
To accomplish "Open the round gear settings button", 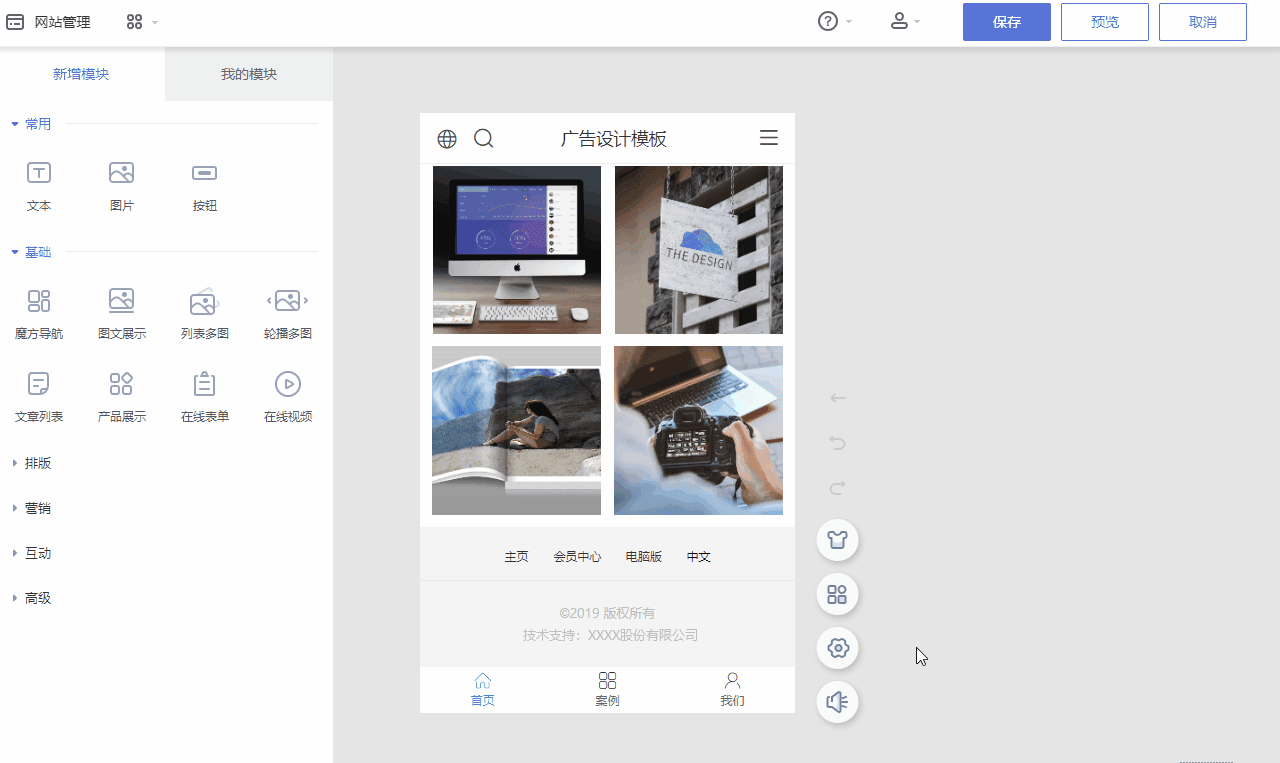I will click(x=838, y=648).
